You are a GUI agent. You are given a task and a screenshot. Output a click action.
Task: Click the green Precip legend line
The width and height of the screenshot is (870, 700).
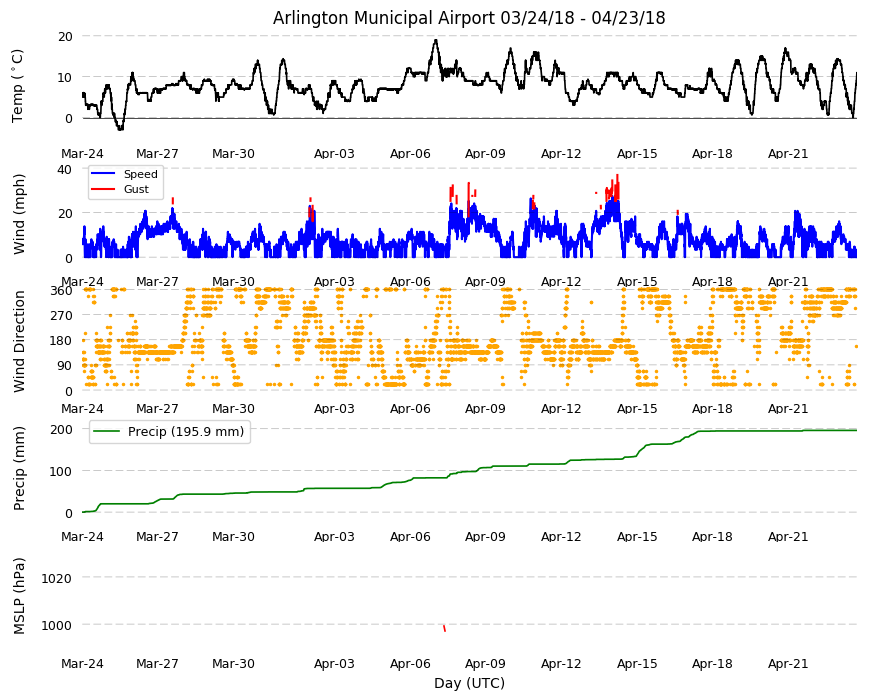coord(107,432)
